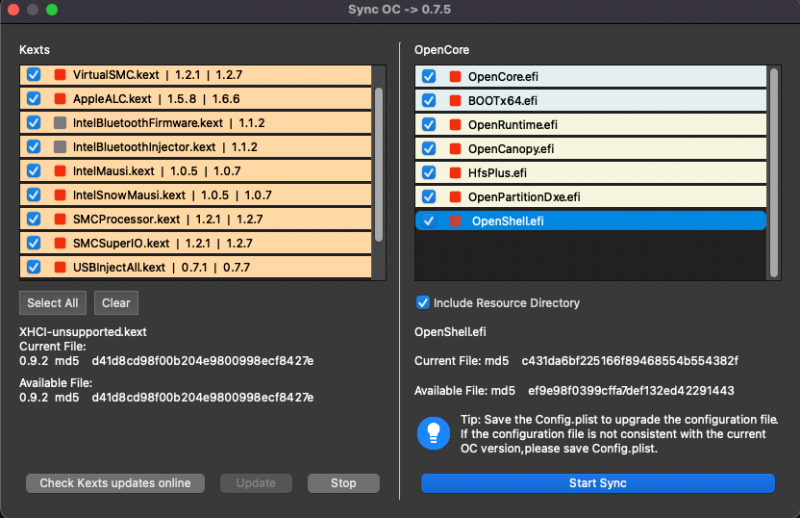Click red status square of AppleALC.kext
This screenshot has width=800, height=518.
coord(60,98)
